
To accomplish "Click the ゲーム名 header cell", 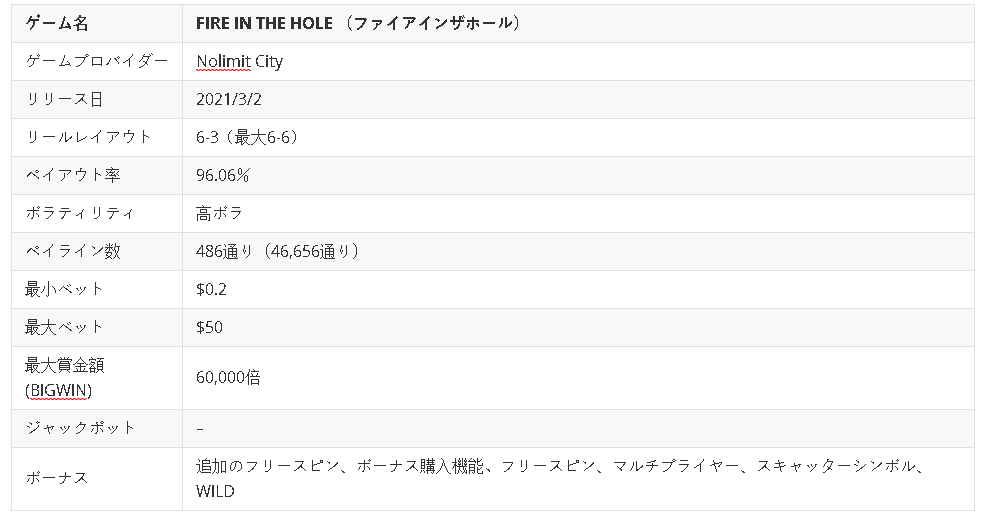I will tap(97, 24).
